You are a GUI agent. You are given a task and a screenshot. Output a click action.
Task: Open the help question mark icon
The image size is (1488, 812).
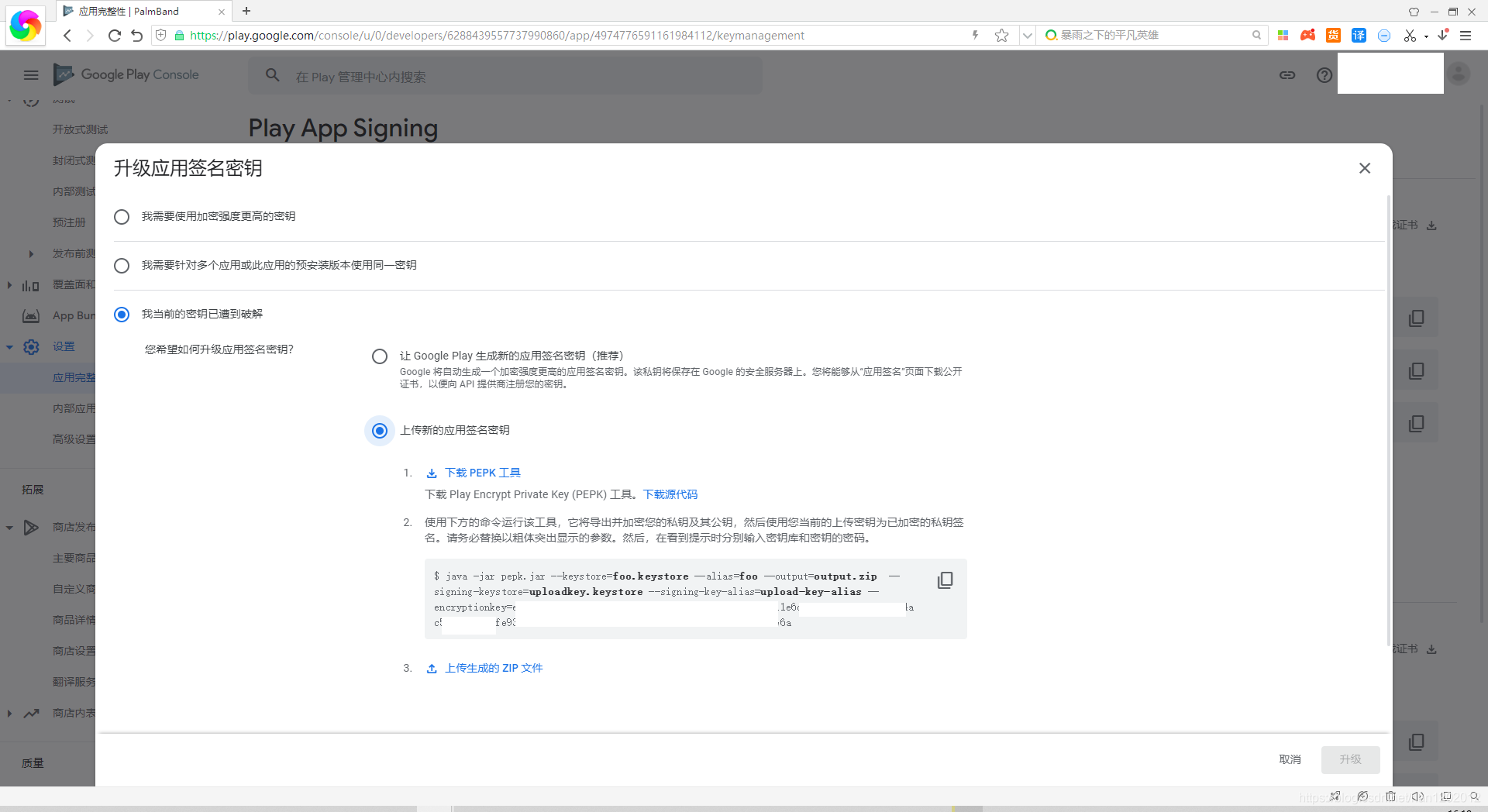1324,75
